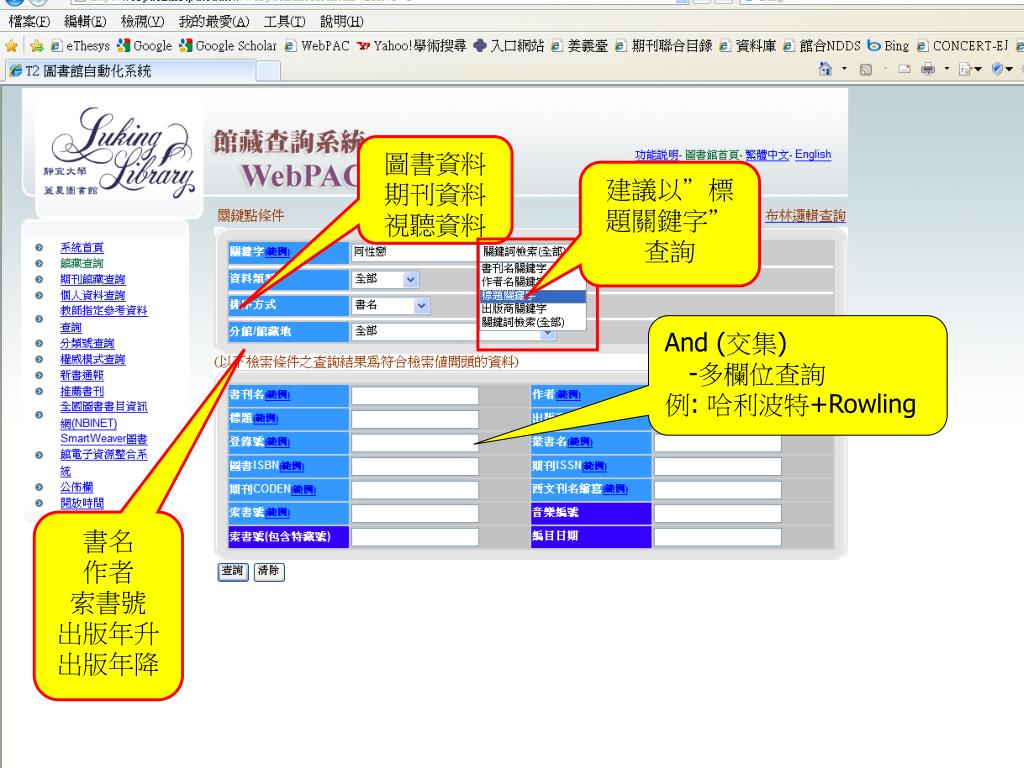Go to 系統首頁 in the sidebar
The image size is (1024, 768).
pyautogui.click(x=82, y=248)
